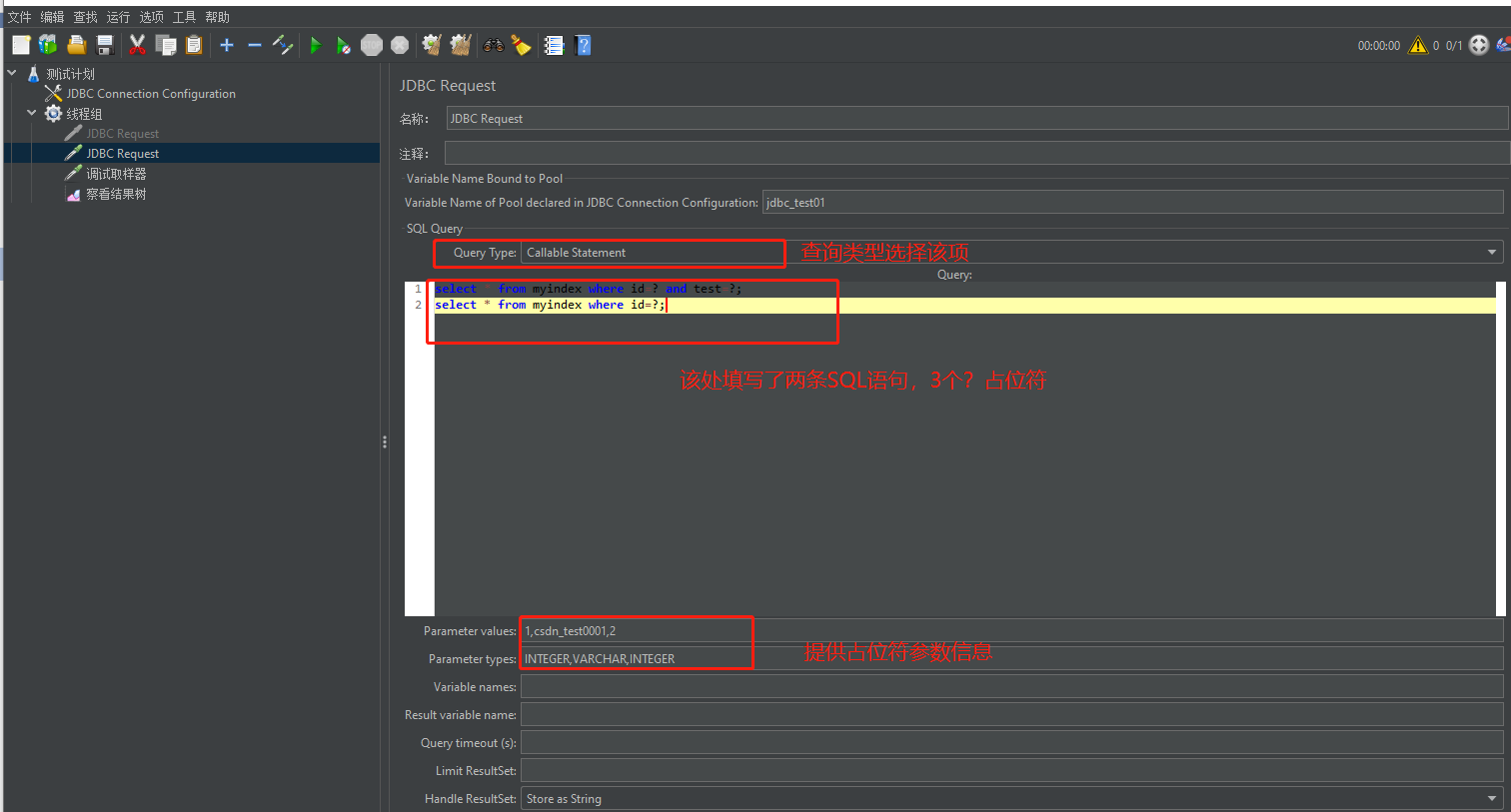Image resolution: width=1511 pixels, height=812 pixels.
Task: Open the Handle ResultSet dropdown
Action: [x=1491, y=798]
